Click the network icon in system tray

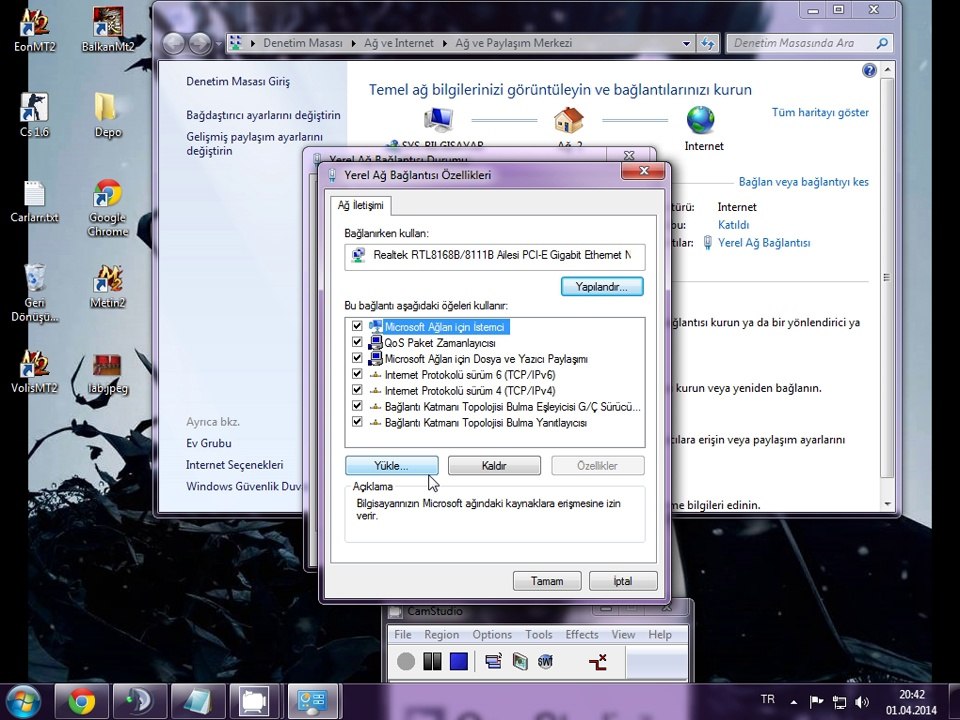click(x=839, y=702)
